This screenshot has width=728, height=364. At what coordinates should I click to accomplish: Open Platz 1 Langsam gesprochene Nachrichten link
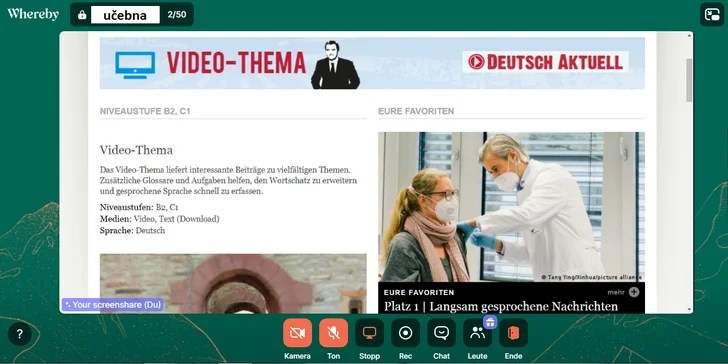(500, 306)
